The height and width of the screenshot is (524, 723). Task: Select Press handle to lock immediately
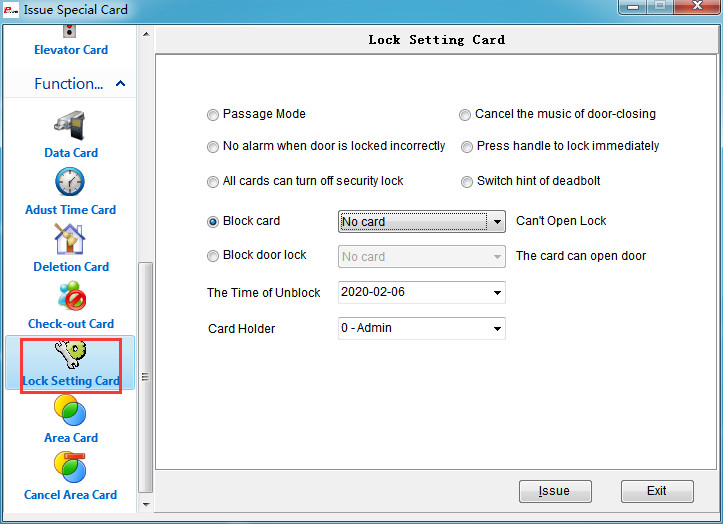467,147
